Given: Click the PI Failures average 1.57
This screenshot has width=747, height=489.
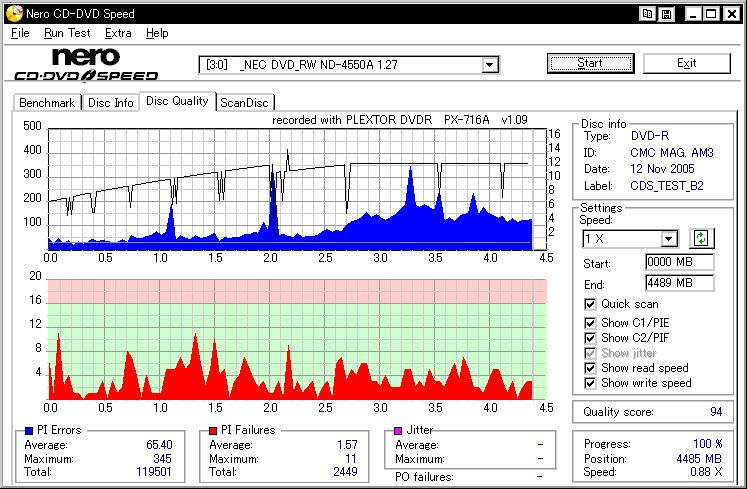Looking at the screenshot, I should [x=347, y=445].
